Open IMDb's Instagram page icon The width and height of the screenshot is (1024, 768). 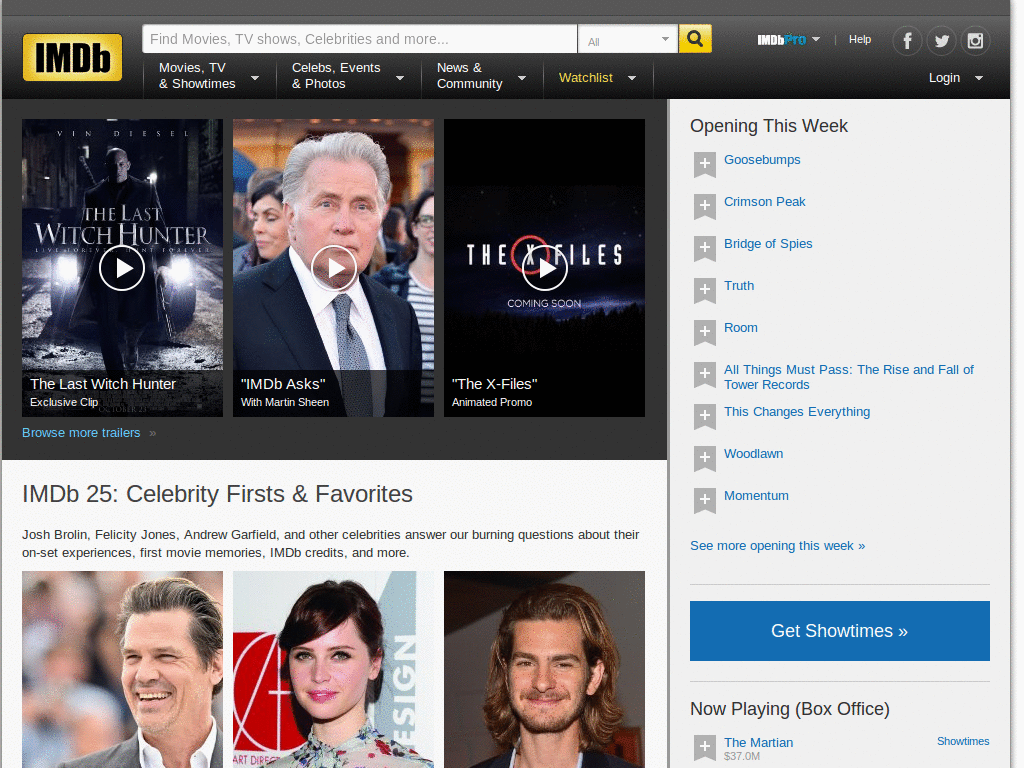pos(975,41)
